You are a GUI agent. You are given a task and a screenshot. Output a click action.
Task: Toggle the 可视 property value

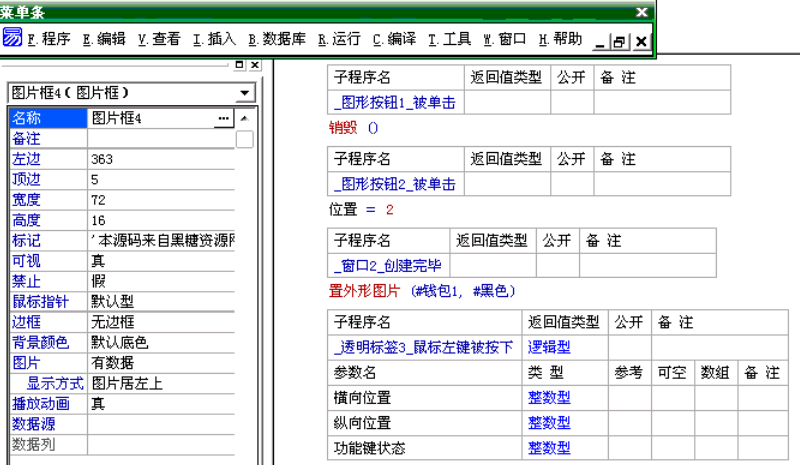click(160, 261)
